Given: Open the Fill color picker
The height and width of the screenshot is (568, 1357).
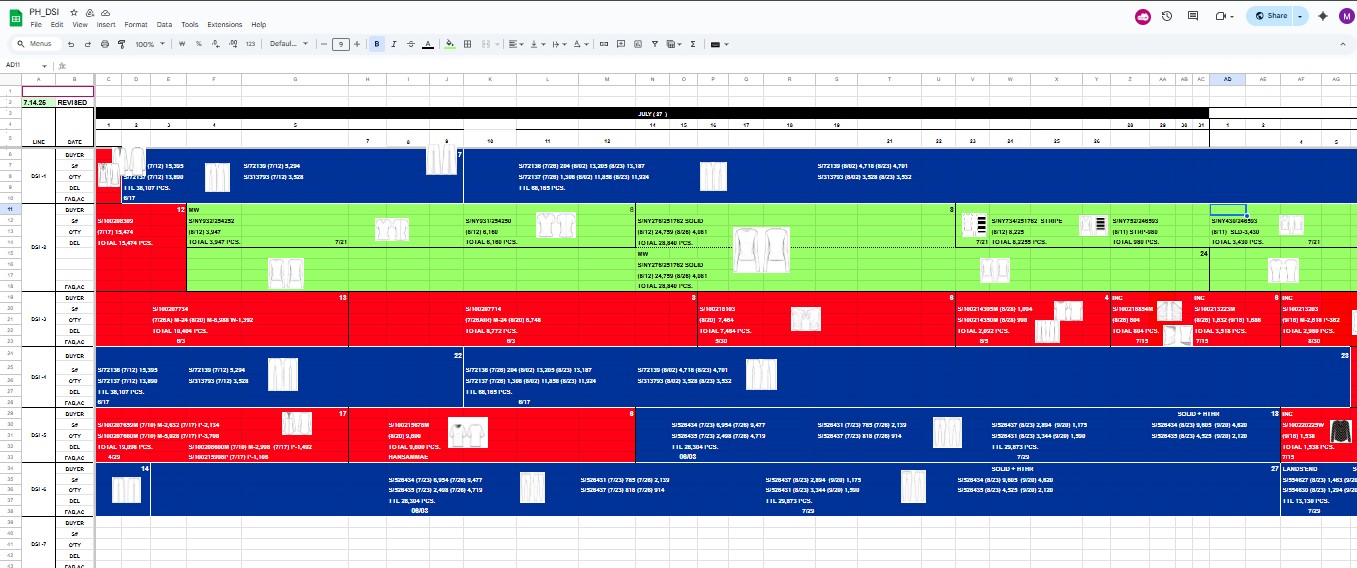Looking at the screenshot, I should coord(450,44).
